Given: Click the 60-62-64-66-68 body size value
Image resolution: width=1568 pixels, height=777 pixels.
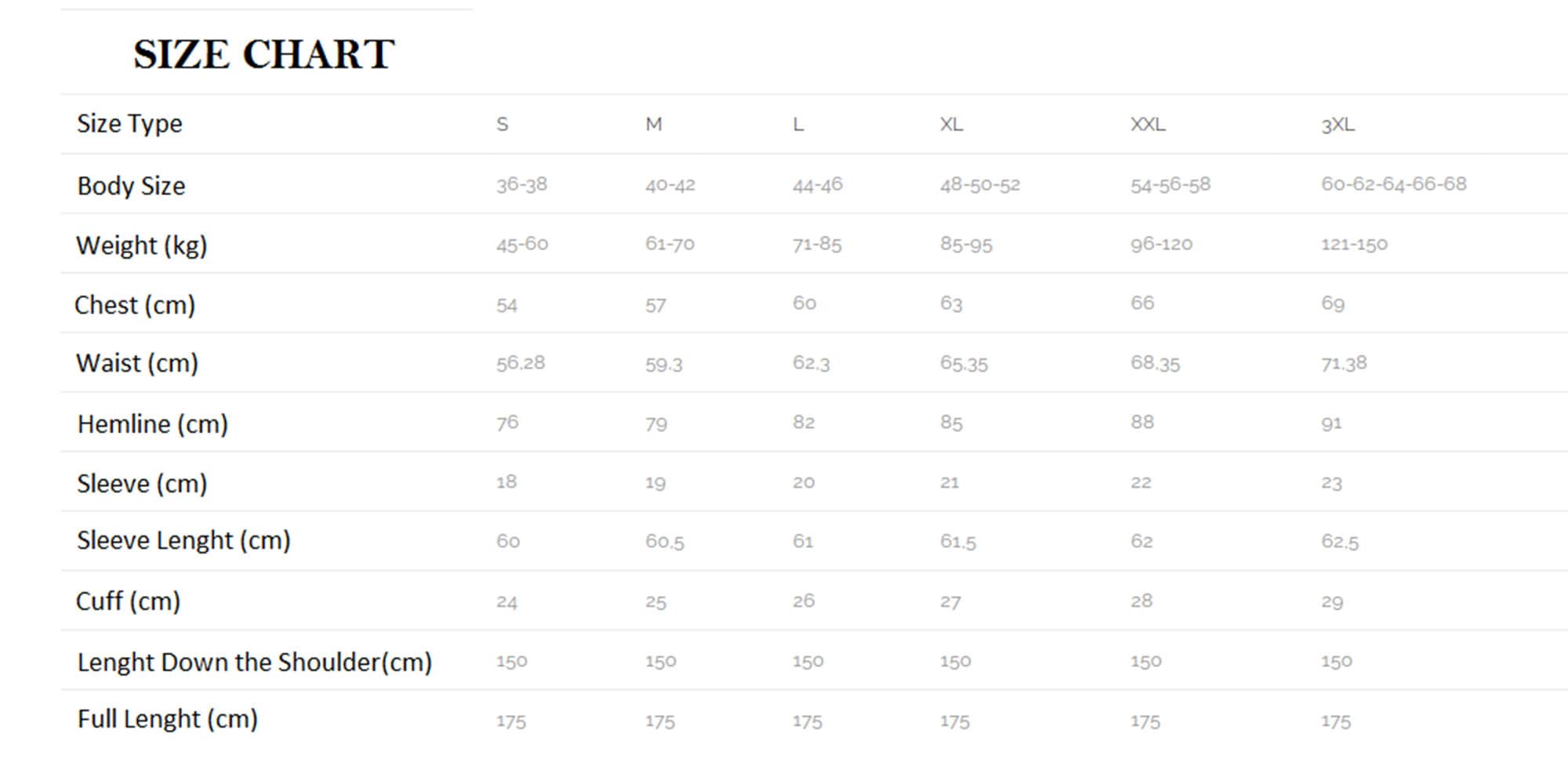Looking at the screenshot, I should [1393, 184].
